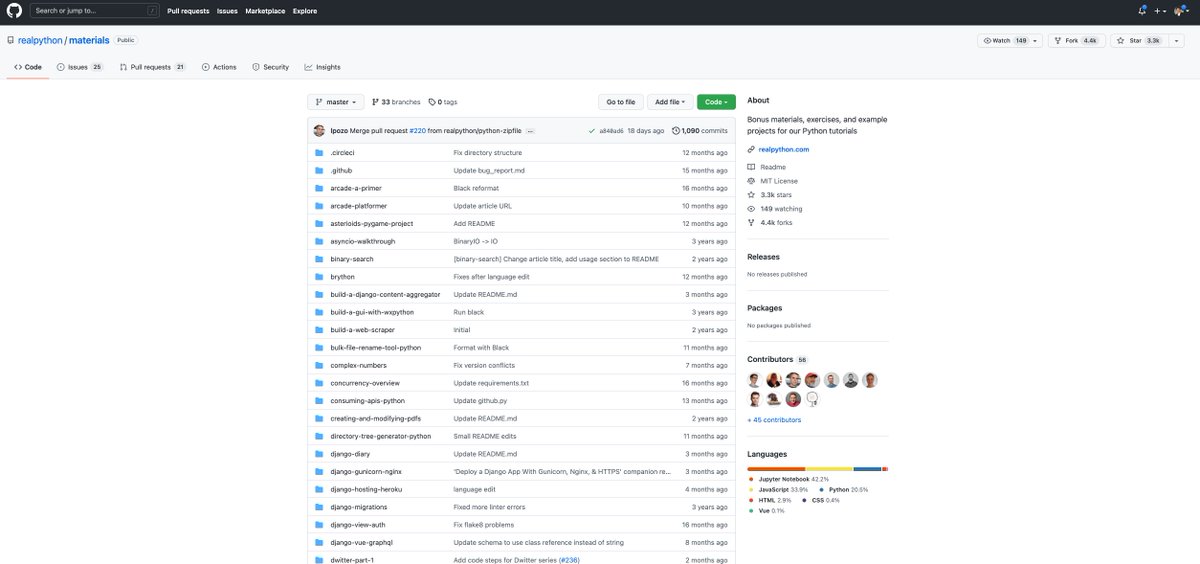Image resolution: width=1200 pixels, height=564 pixels.
Task: Open the user avatar menu
Action: (x=1181, y=11)
